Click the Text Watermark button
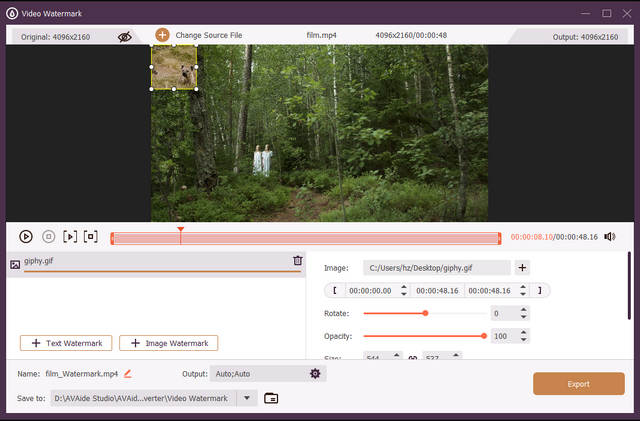This screenshot has height=421, width=640. (x=65, y=343)
